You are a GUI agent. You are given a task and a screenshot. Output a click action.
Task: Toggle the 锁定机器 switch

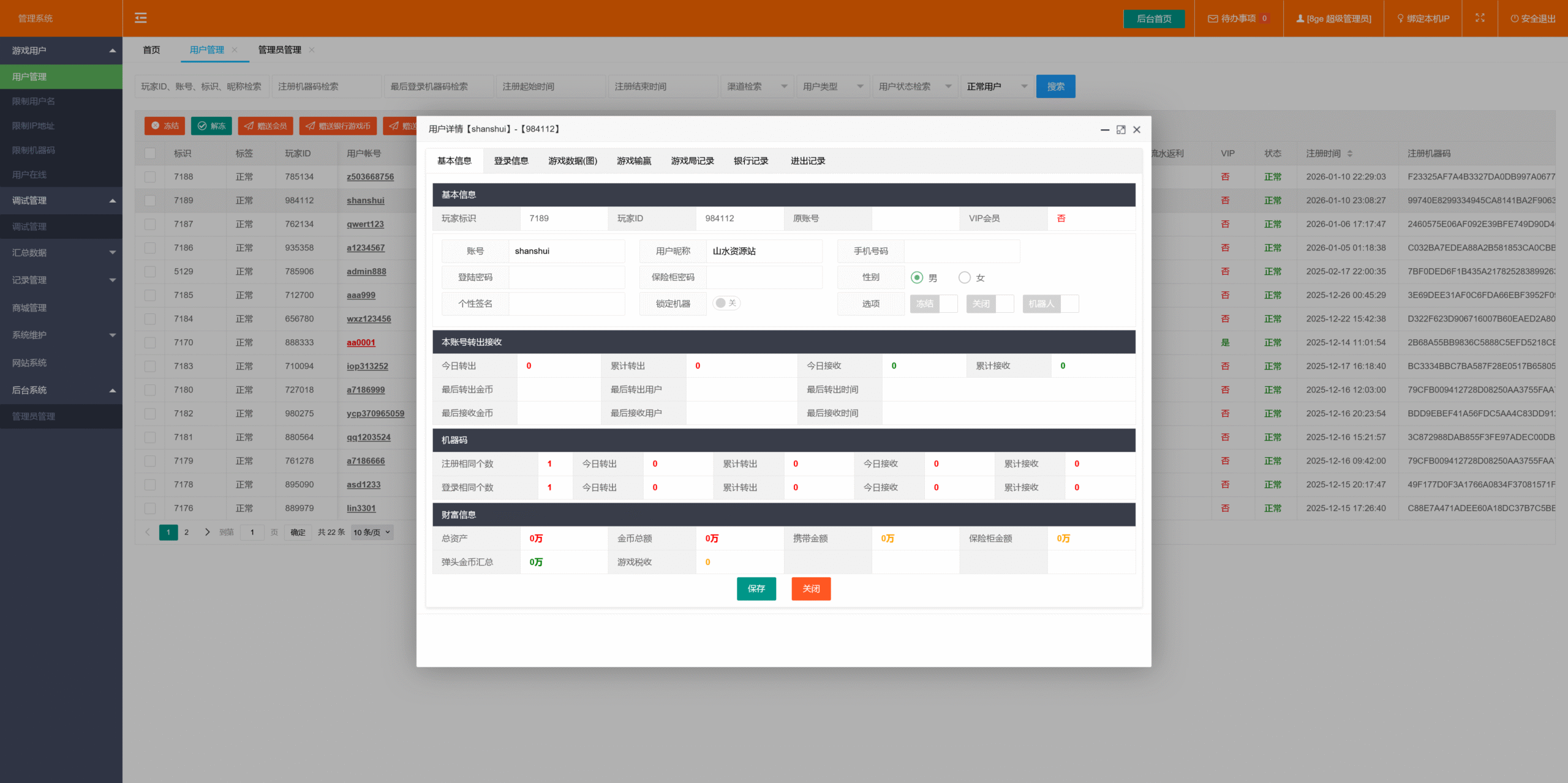726,304
